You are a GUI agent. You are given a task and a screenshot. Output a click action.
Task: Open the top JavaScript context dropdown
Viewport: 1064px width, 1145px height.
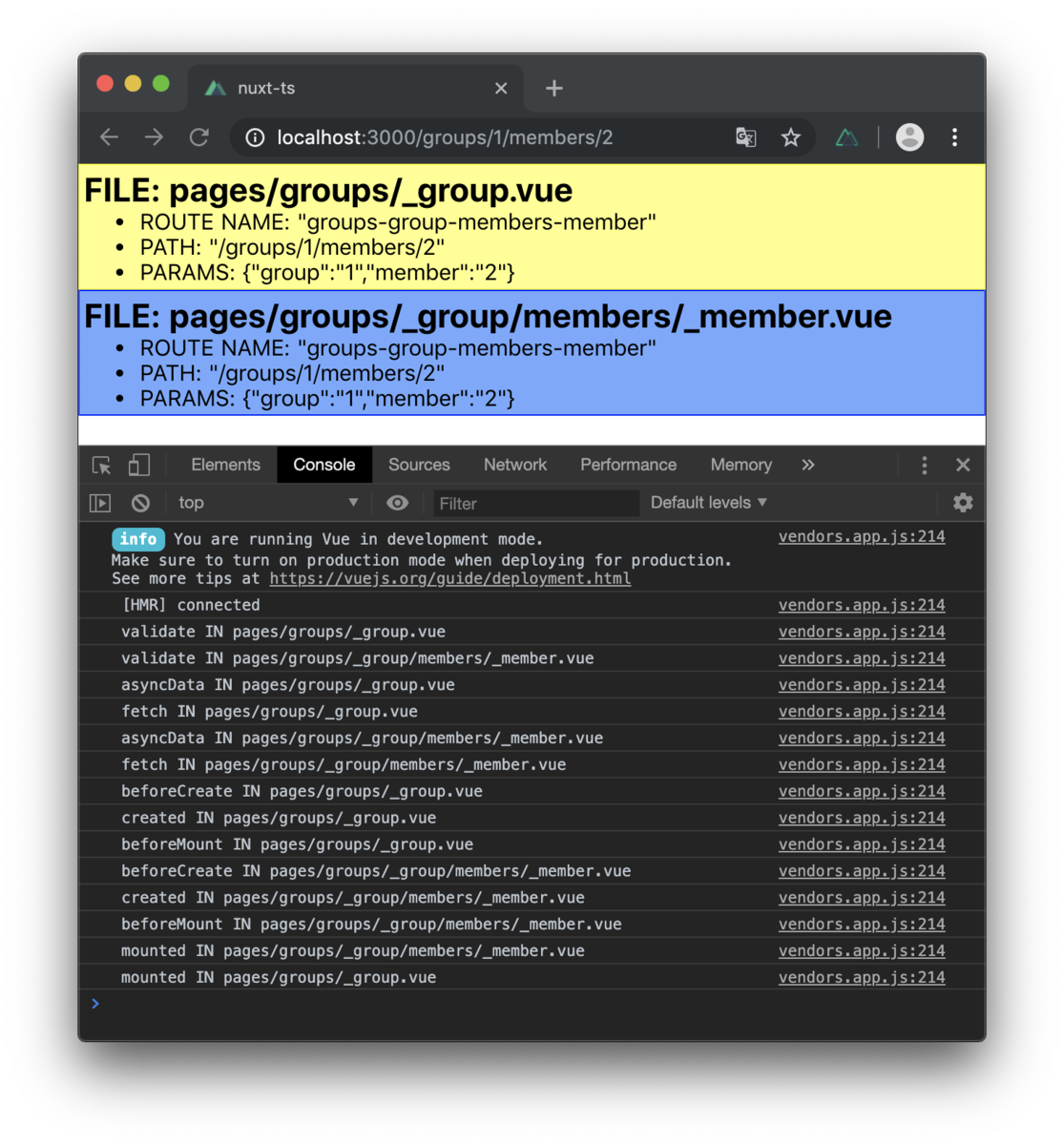tap(267, 503)
